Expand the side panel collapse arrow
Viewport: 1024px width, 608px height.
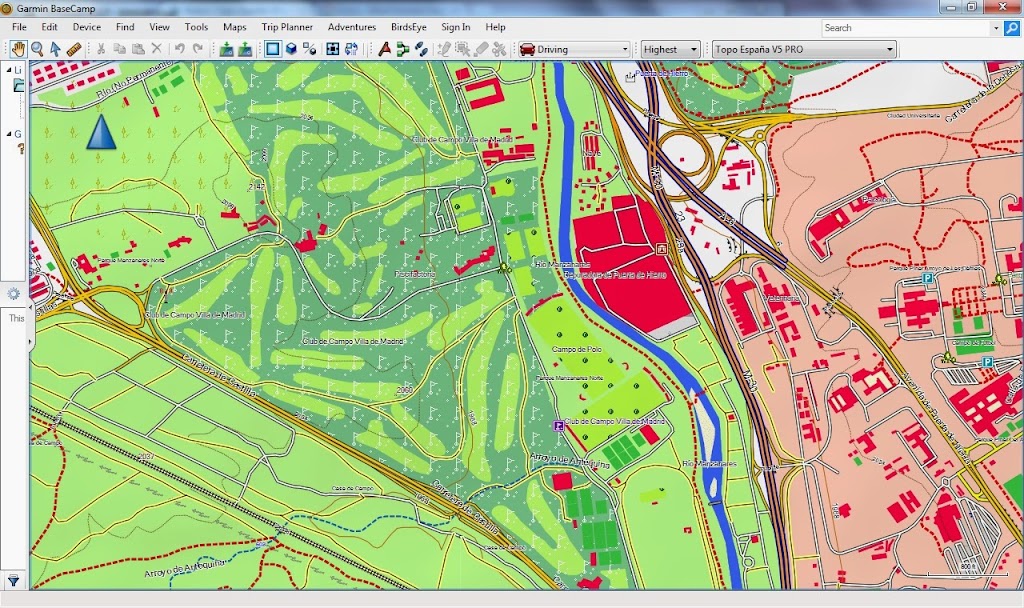(x=29, y=341)
